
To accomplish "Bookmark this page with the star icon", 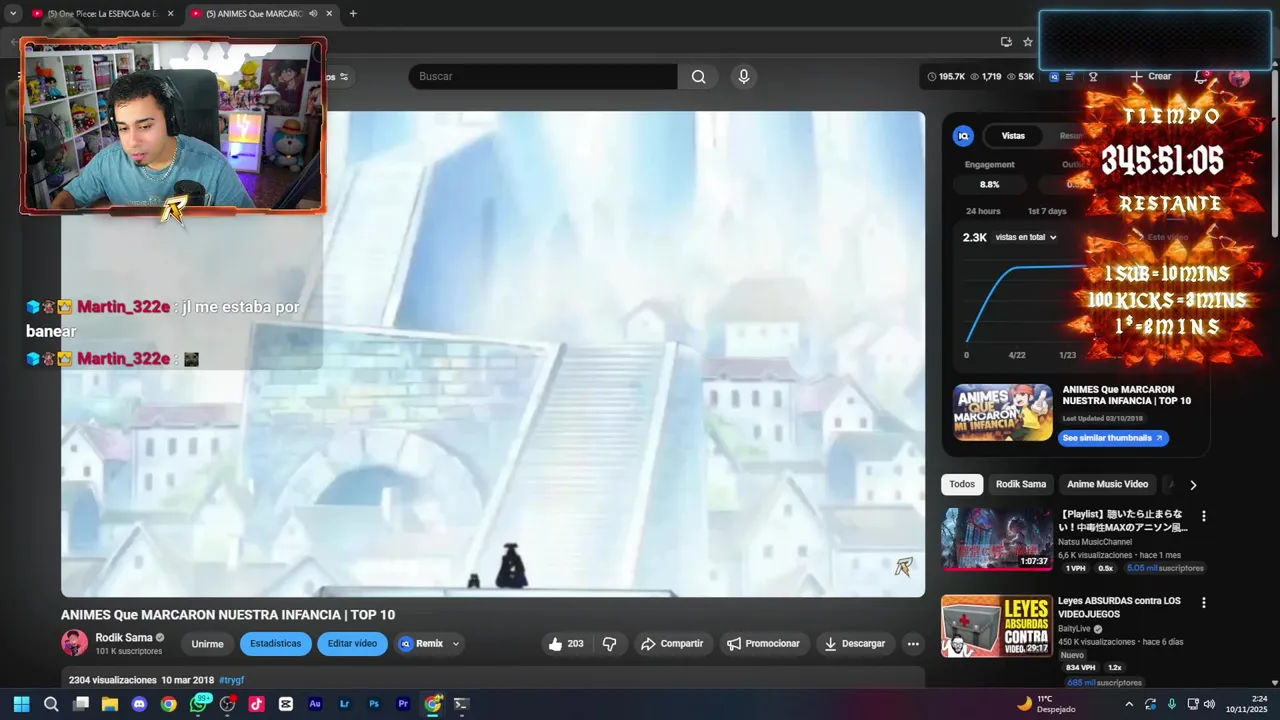I will 1027,42.
